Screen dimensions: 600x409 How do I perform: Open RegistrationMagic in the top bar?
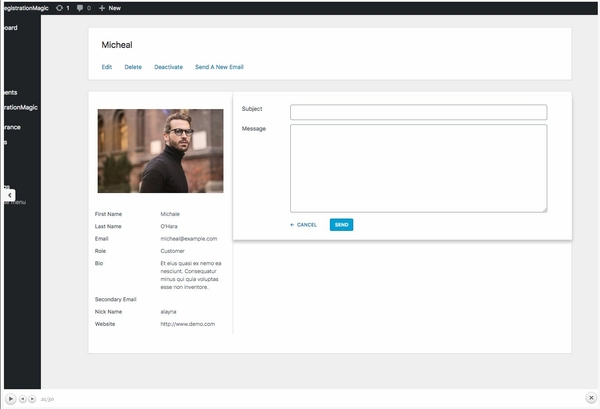pos(26,8)
